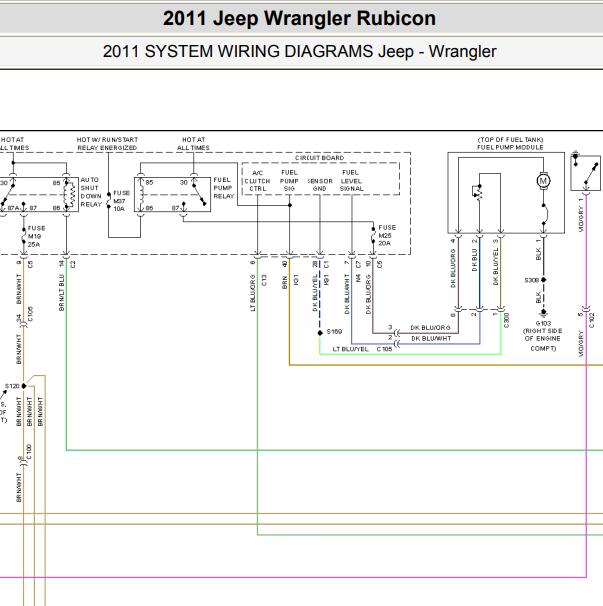Click the S308 splice label
Viewport: 603px width, 606px height.
click(x=531, y=280)
